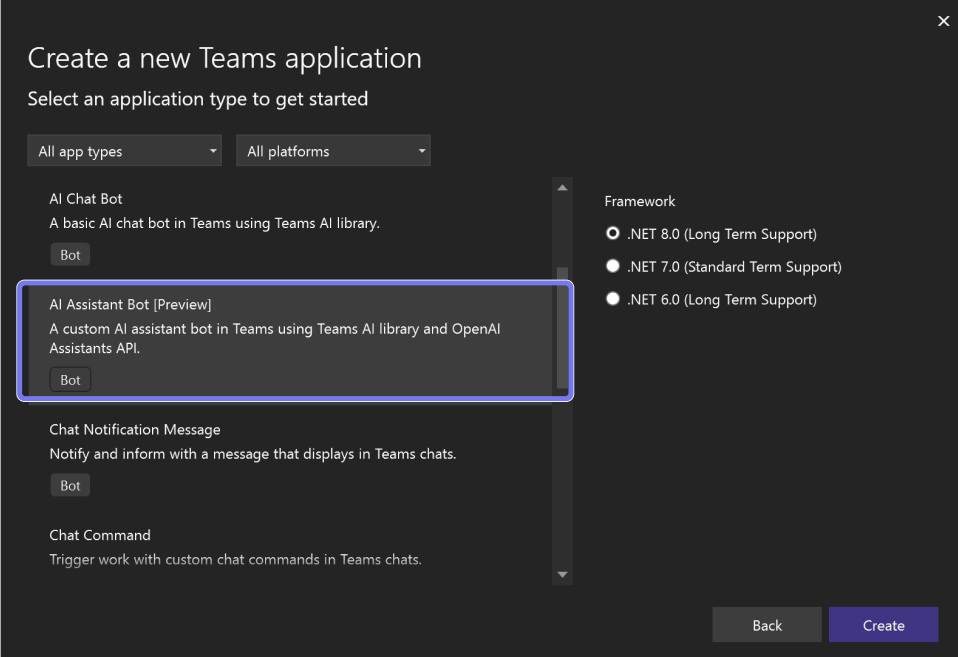Click the template list scrollbar thumb
The width and height of the screenshot is (958, 657).
562,330
